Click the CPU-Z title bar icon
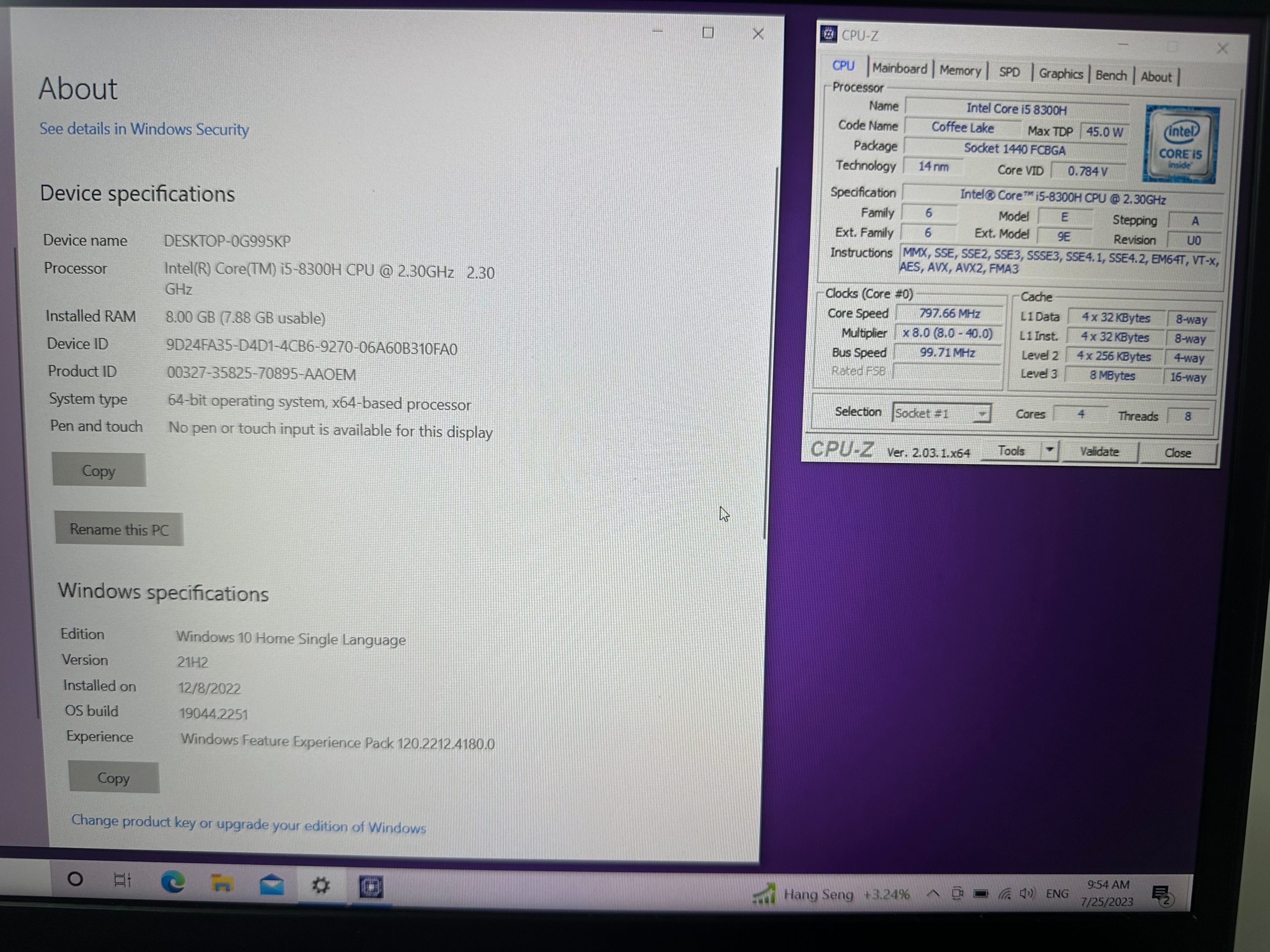 tap(828, 34)
